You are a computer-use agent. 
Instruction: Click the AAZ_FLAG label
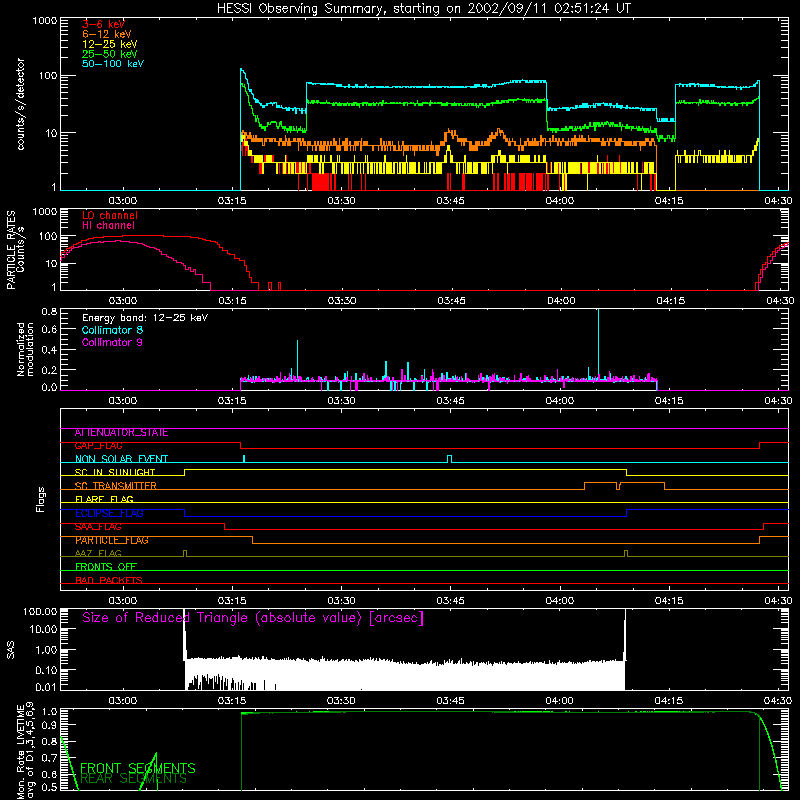98,553
